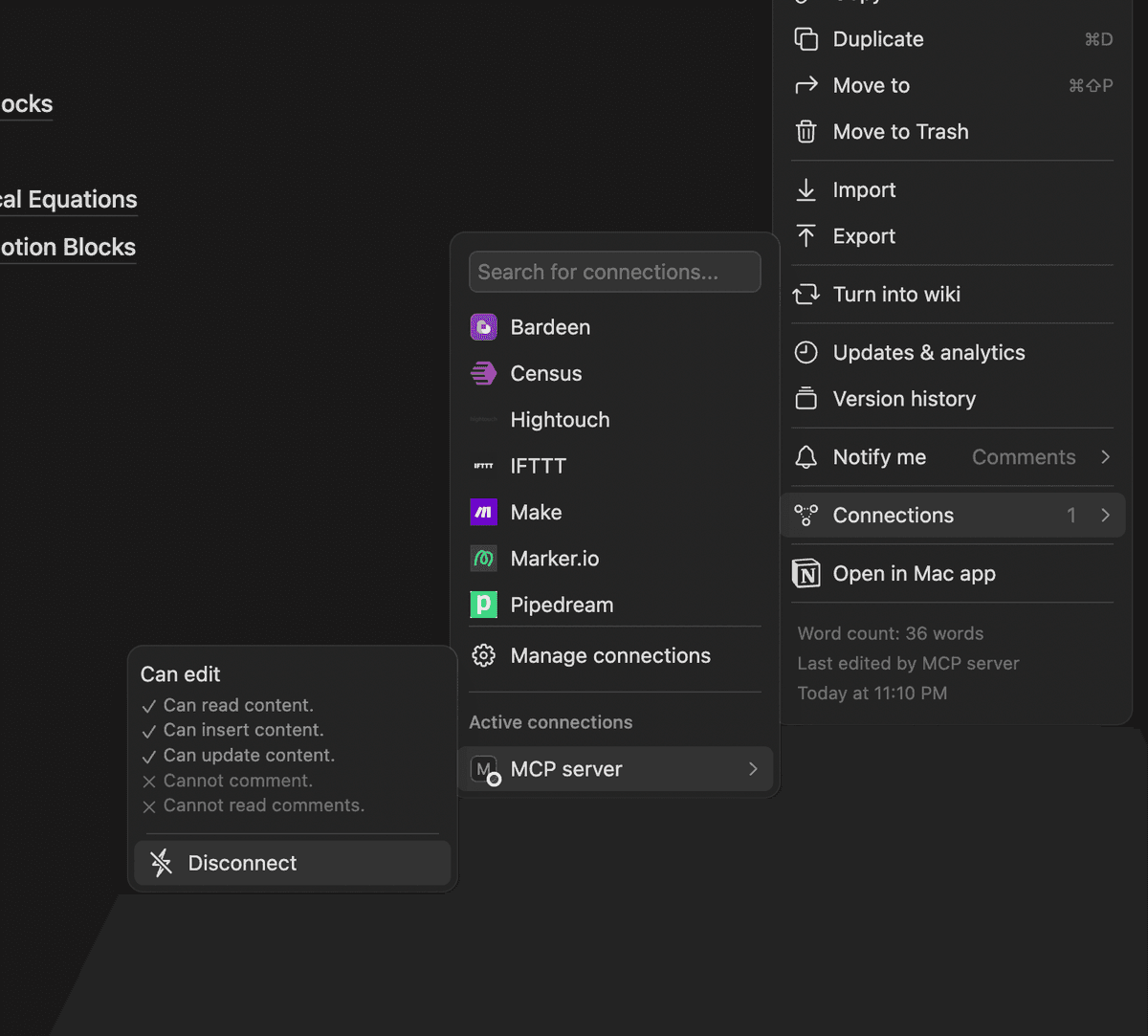This screenshot has width=1148, height=1036.
Task: Click the Make app icon
Action: [484, 513]
